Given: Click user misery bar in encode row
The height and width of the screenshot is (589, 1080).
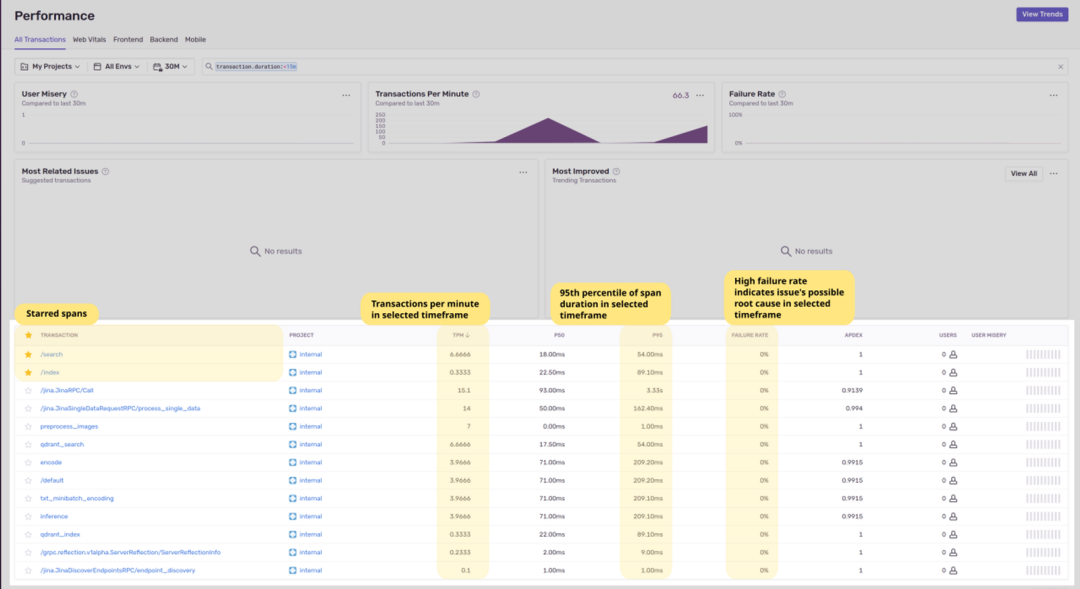Looking at the screenshot, I should (1043, 462).
